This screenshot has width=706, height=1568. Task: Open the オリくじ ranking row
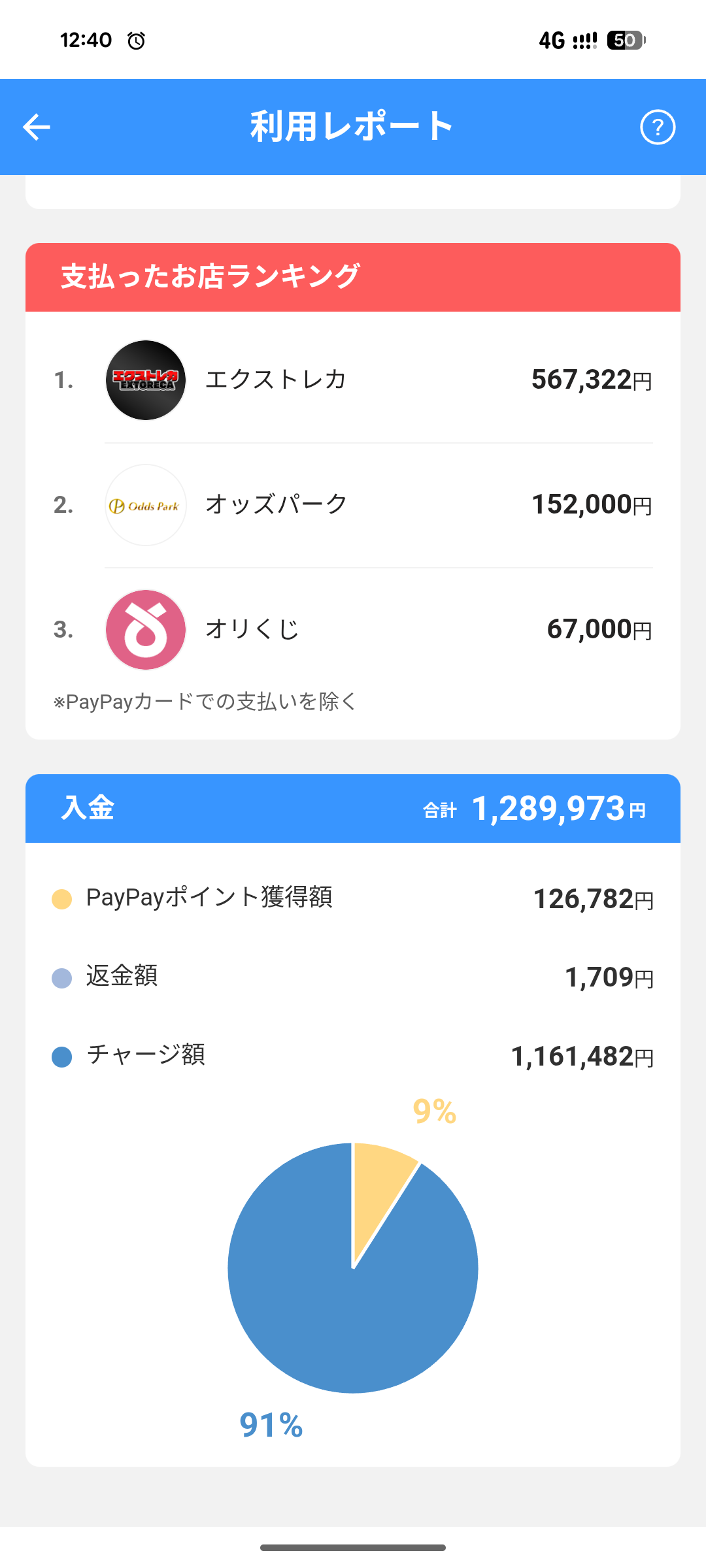tap(353, 630)
